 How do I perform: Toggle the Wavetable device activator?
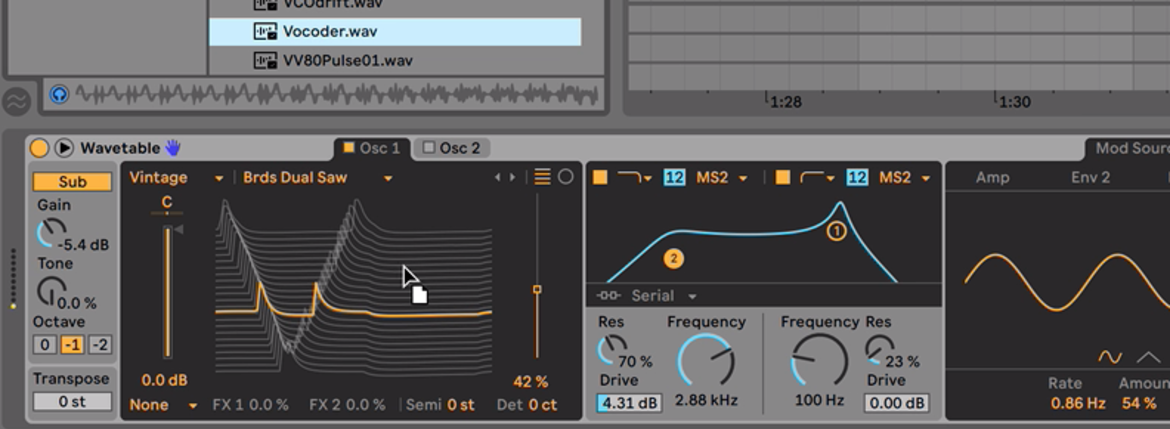(x=39, y=148)
